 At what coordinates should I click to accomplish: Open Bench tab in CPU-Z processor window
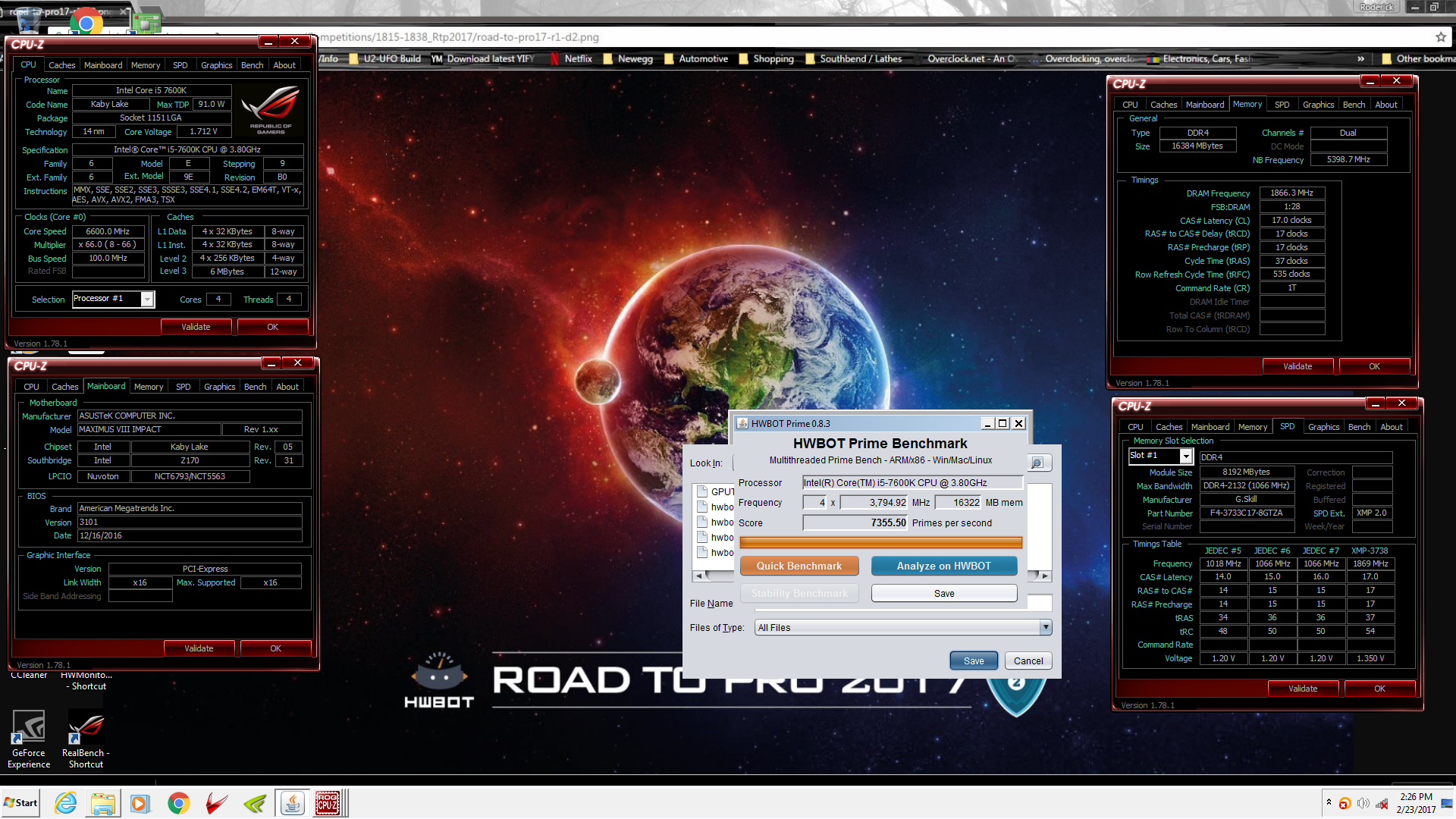(252, 65)
